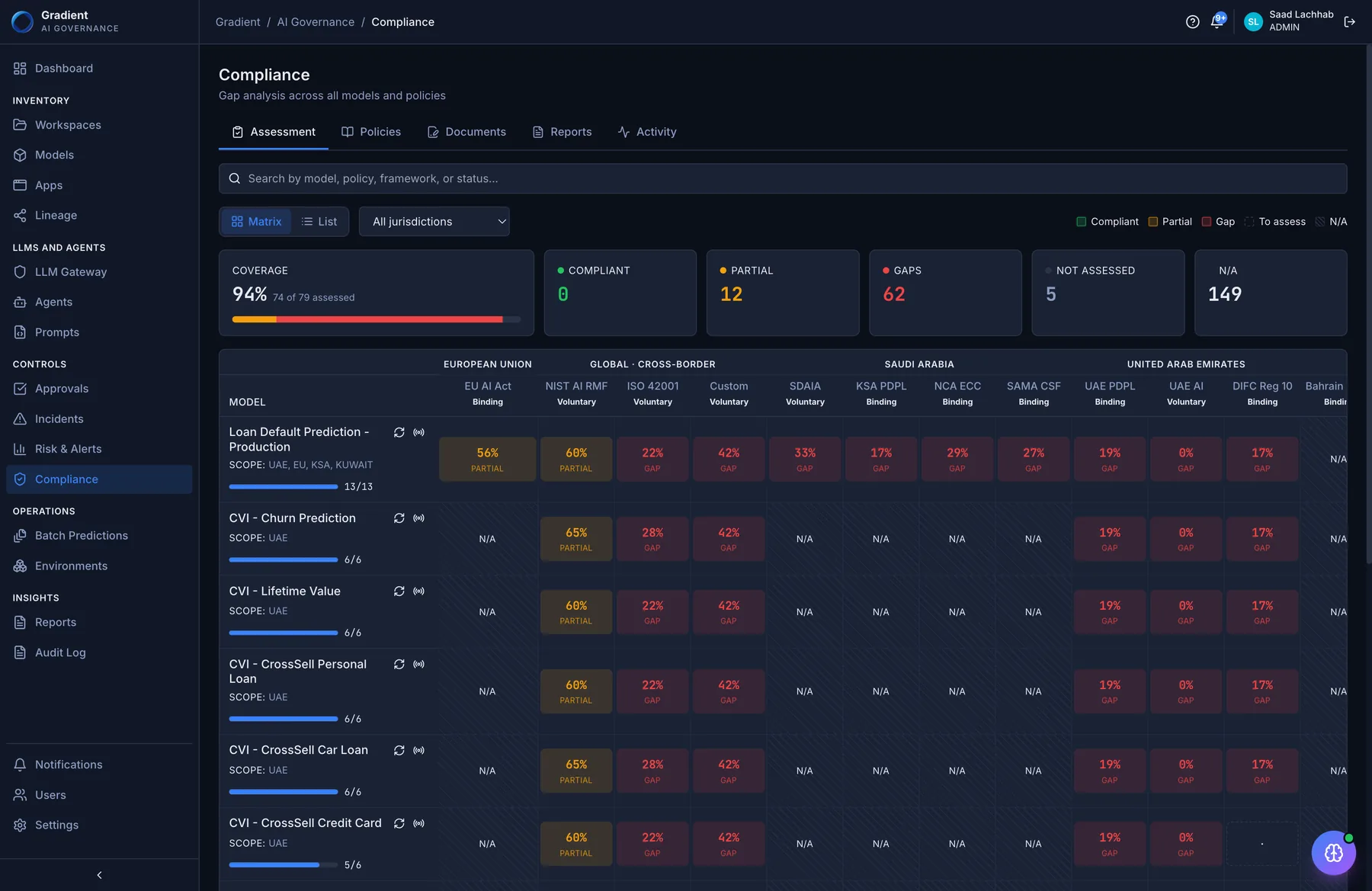This screenshot has height=891, width=1372.
Task: Click the logout icon next to Saad Lachhab
Action: (1349, 22)
